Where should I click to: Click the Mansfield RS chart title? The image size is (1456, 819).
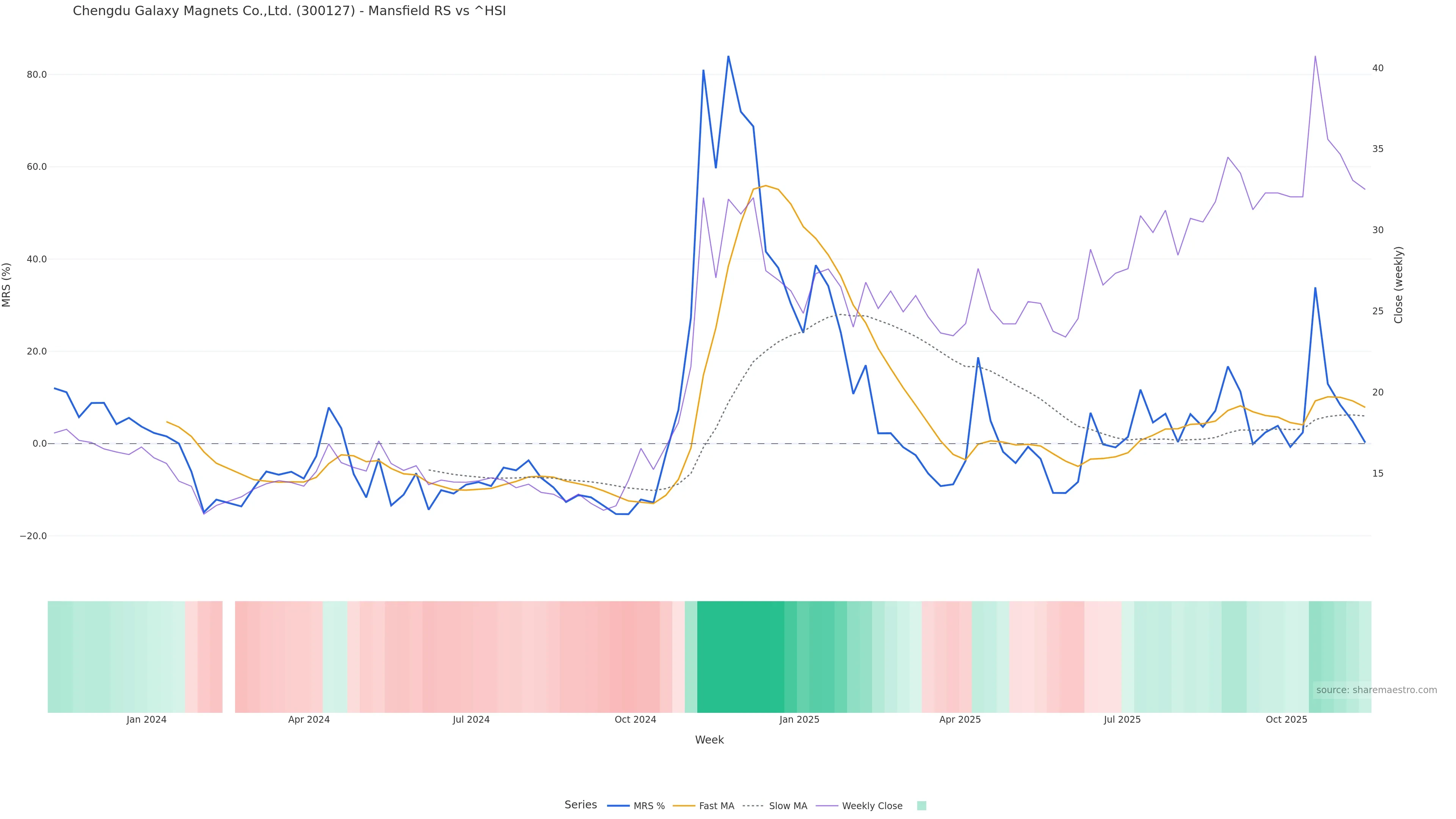click(x=289, y=11)
